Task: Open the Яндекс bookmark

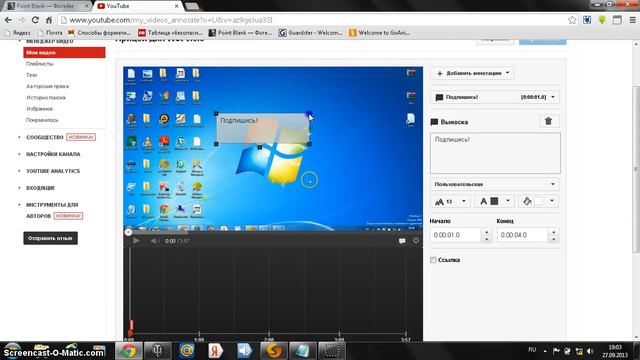Action: point(18,33)
